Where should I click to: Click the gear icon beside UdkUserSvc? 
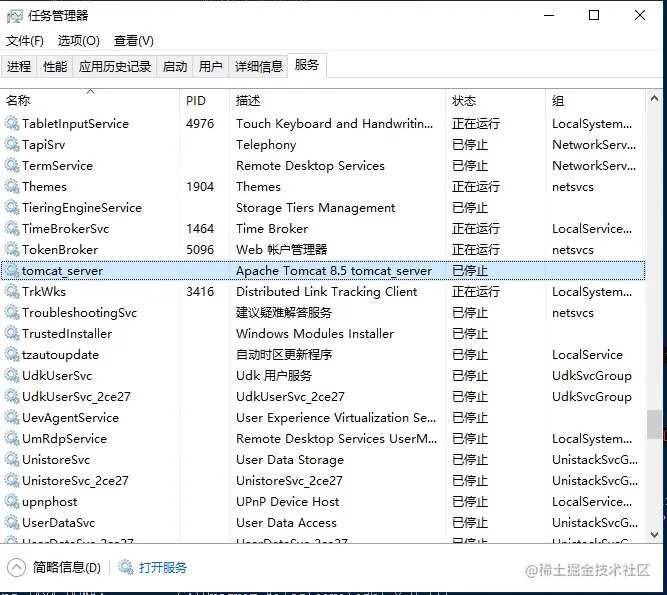point(12,376)
